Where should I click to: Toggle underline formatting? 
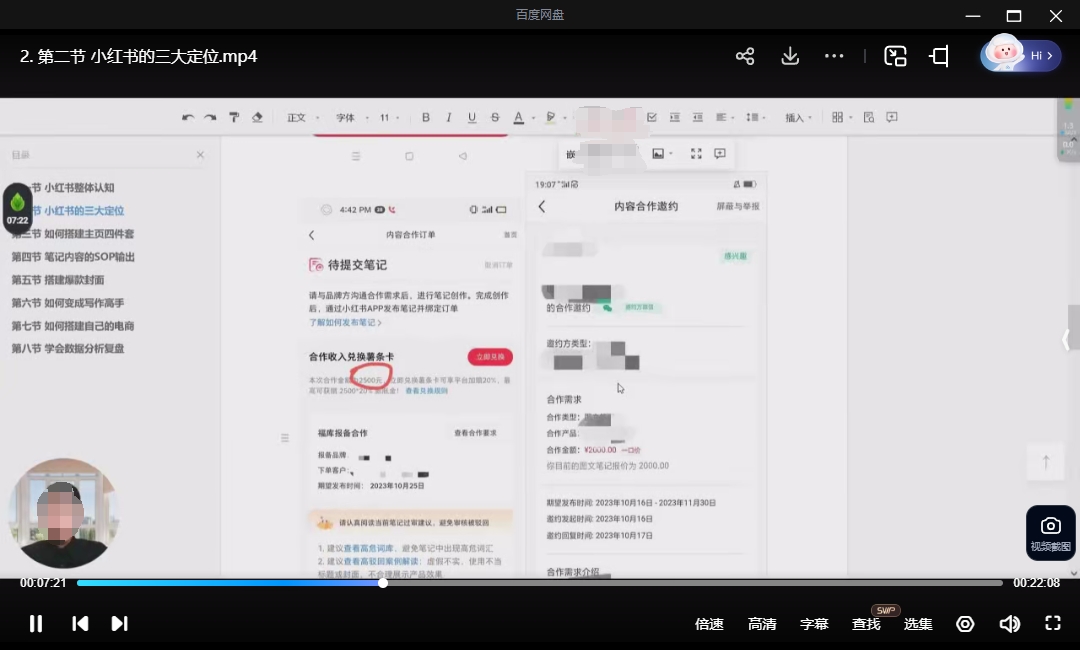[472, 118]
